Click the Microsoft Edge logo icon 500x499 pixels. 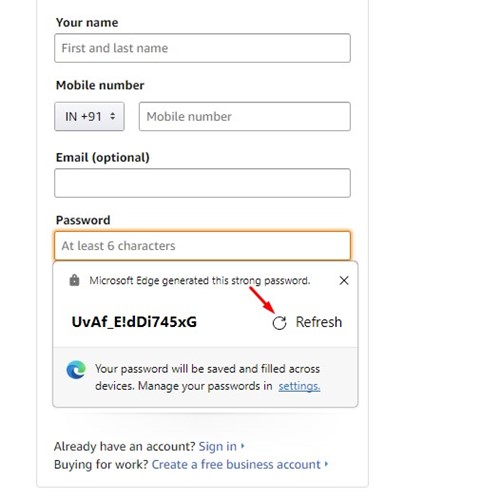(76, 370)
